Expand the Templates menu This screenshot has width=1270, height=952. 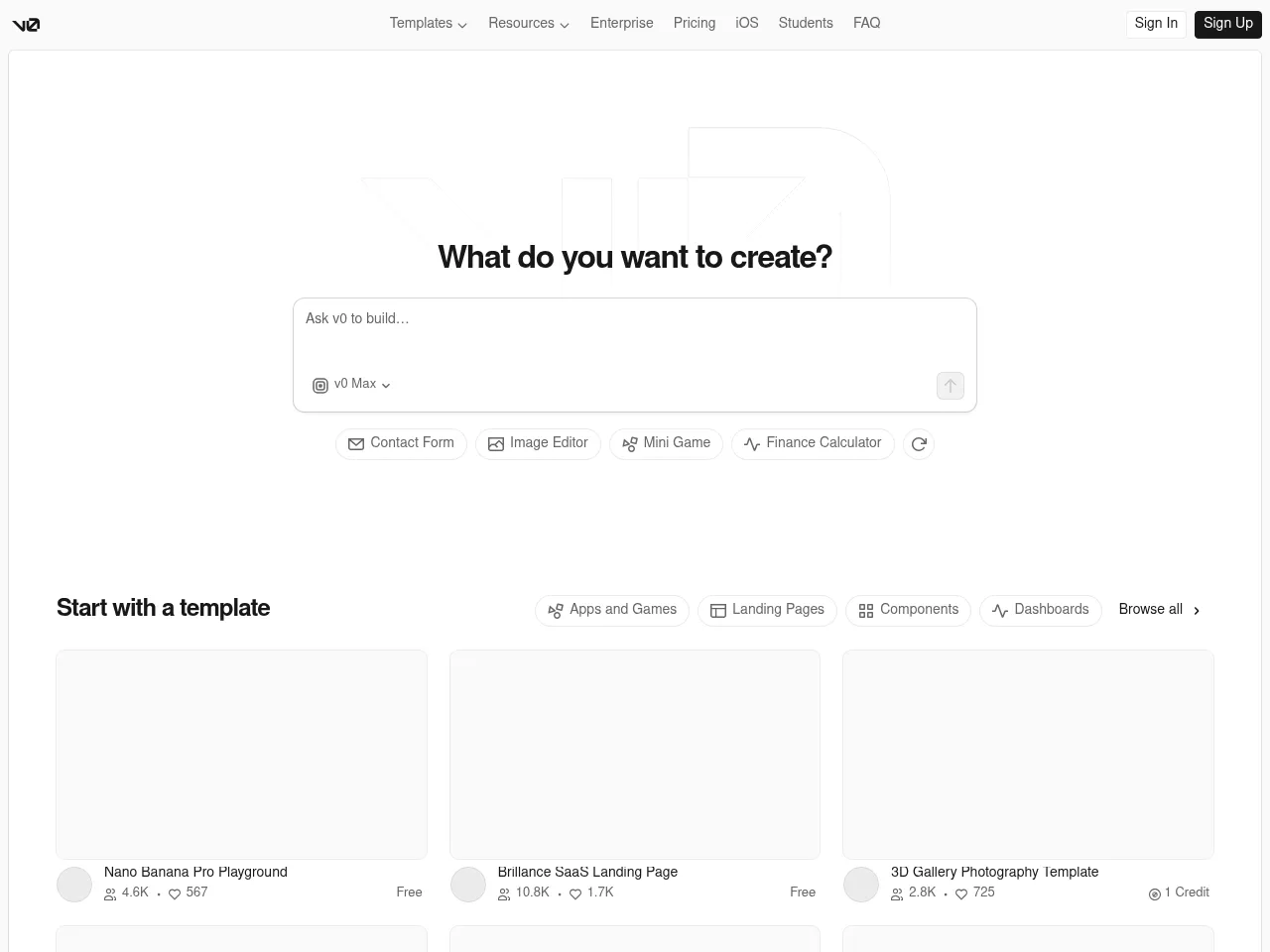[x=428, y=24]
